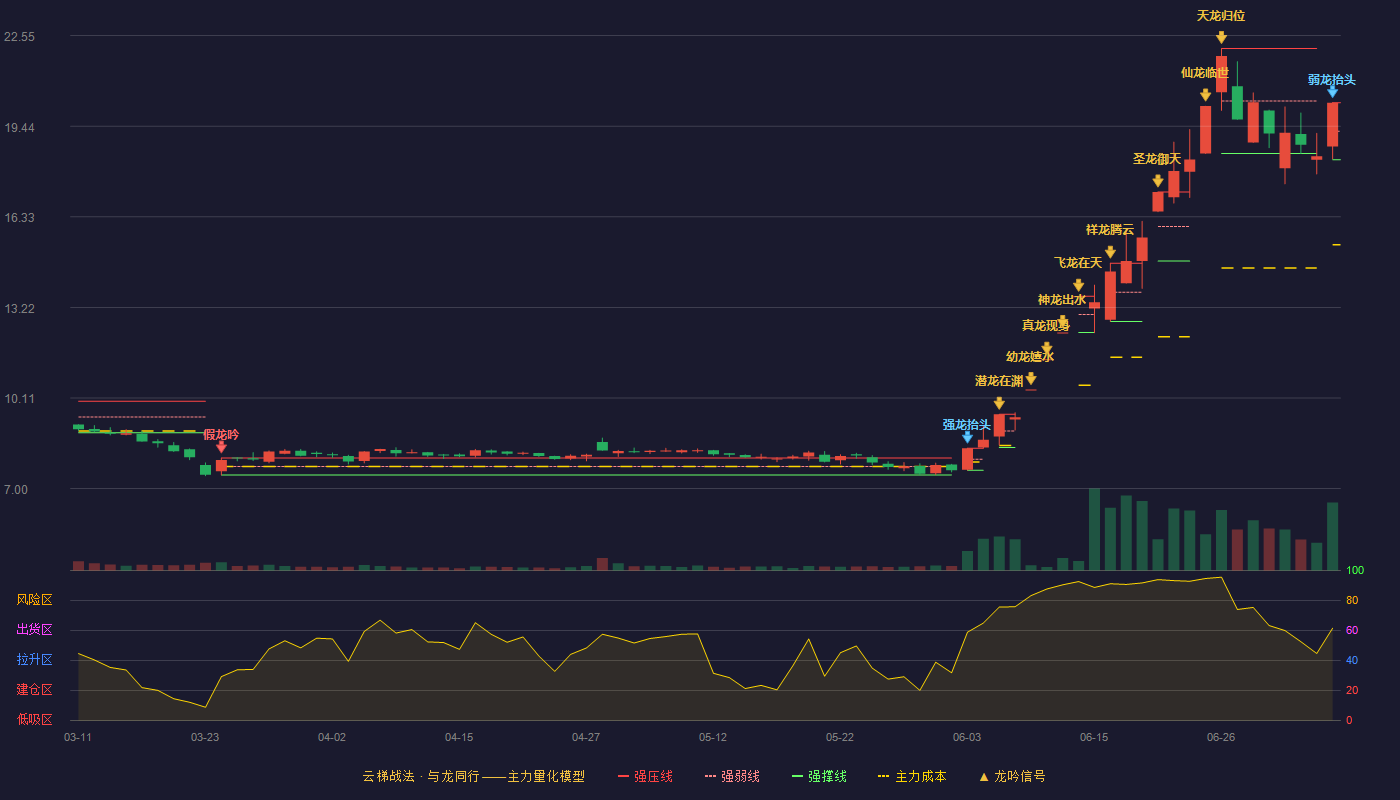Click the 22.55 price axis label
This screenshot has width=1400, height=800.
(x=20, y=37)
